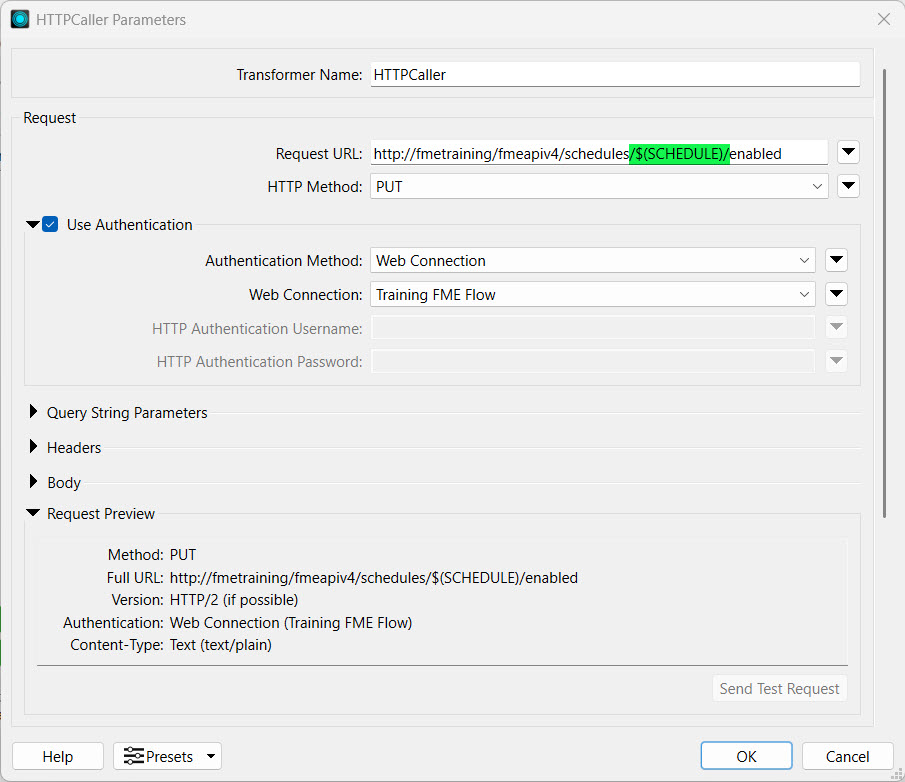This screenshot has height=782, width=905.
Task: Click the Help button
Action: coord(58,757)
